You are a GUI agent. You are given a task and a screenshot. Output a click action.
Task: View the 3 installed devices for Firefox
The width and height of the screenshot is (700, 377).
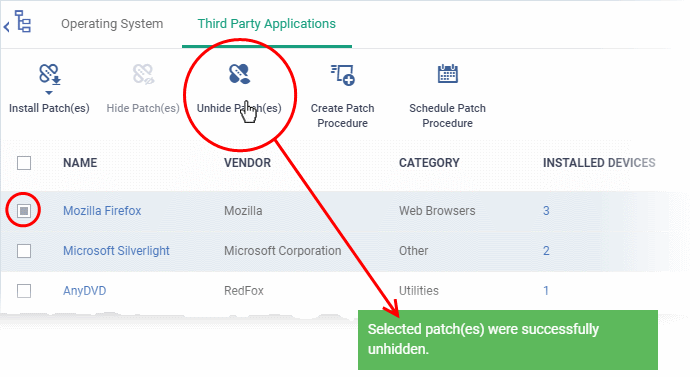click(x=546, y=211)
